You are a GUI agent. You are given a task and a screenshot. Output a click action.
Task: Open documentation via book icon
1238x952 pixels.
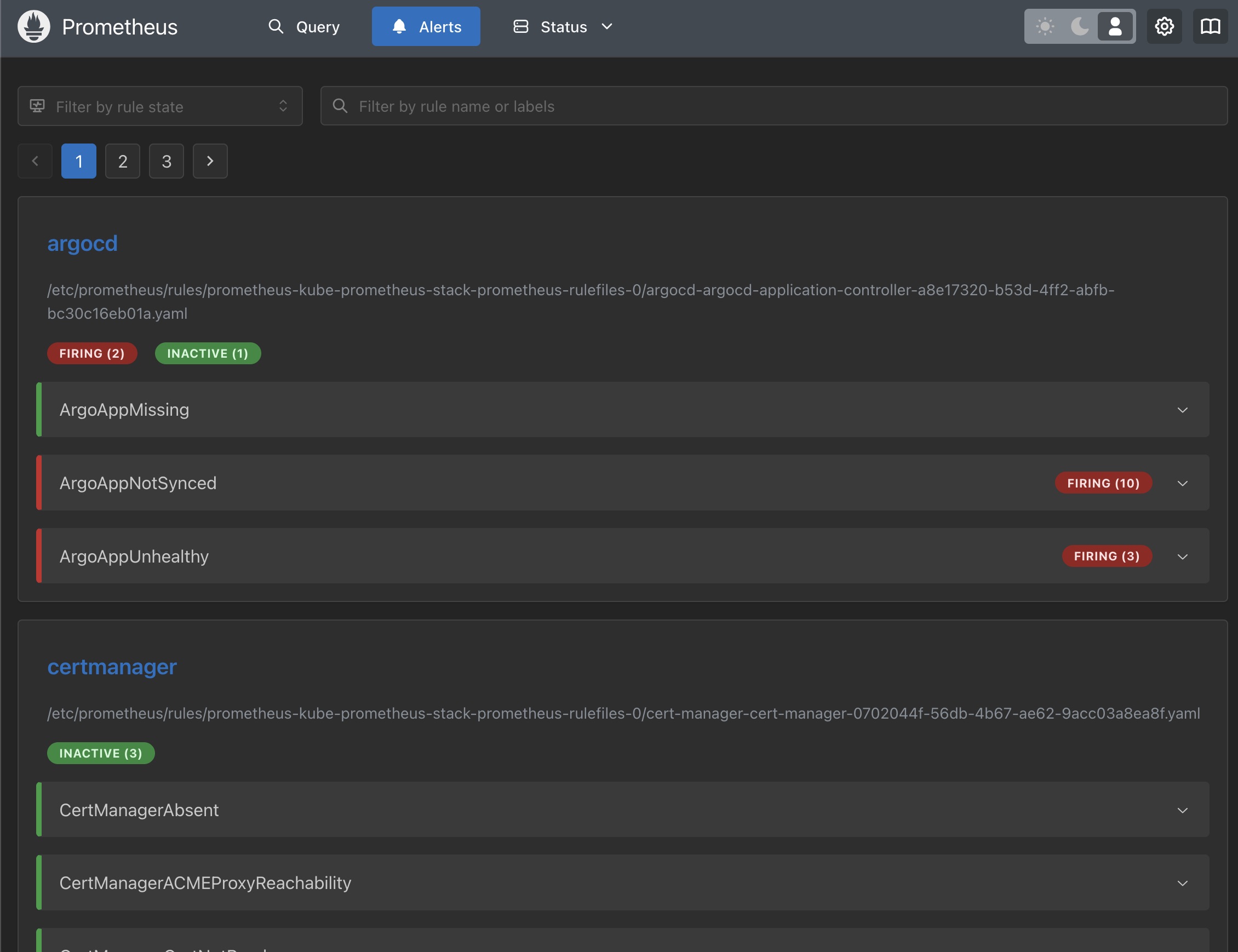point(1211,26)
